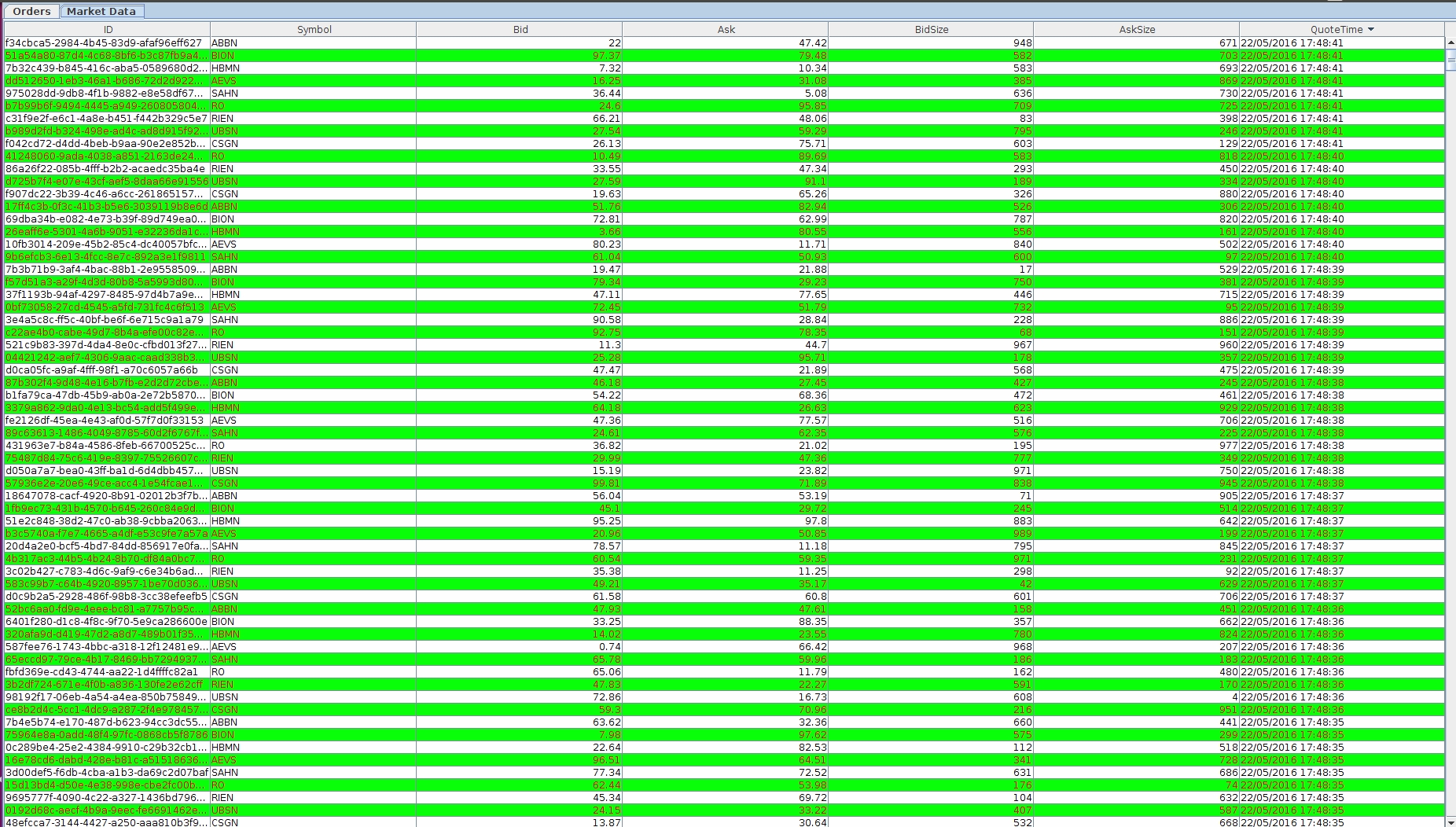The height and width of the screenshot is (827, 1456).
Task: Select ID 6401f280-d1c8-4f8c-9f70-5e9ca286600e
Action: 107,622
